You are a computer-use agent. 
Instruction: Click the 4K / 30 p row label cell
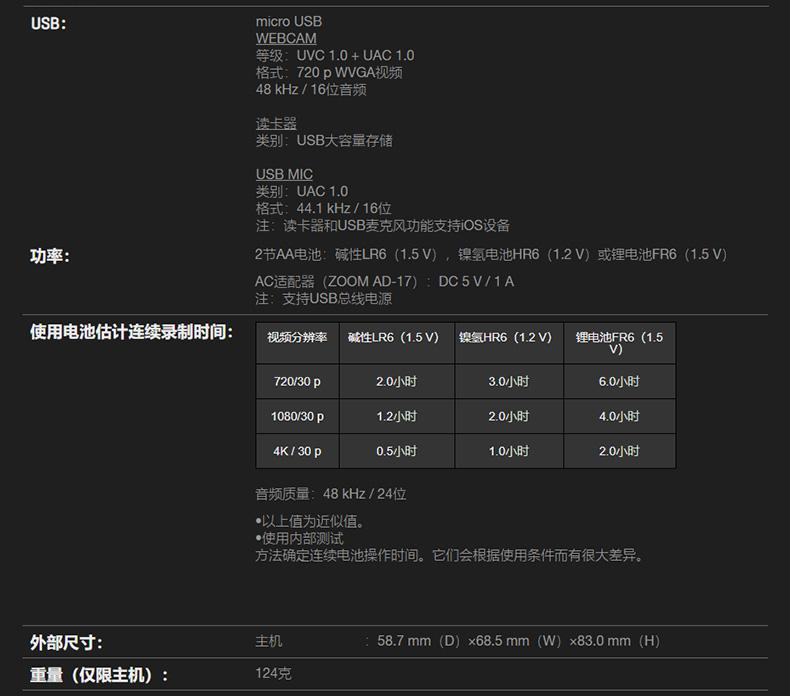coord(297,452)
